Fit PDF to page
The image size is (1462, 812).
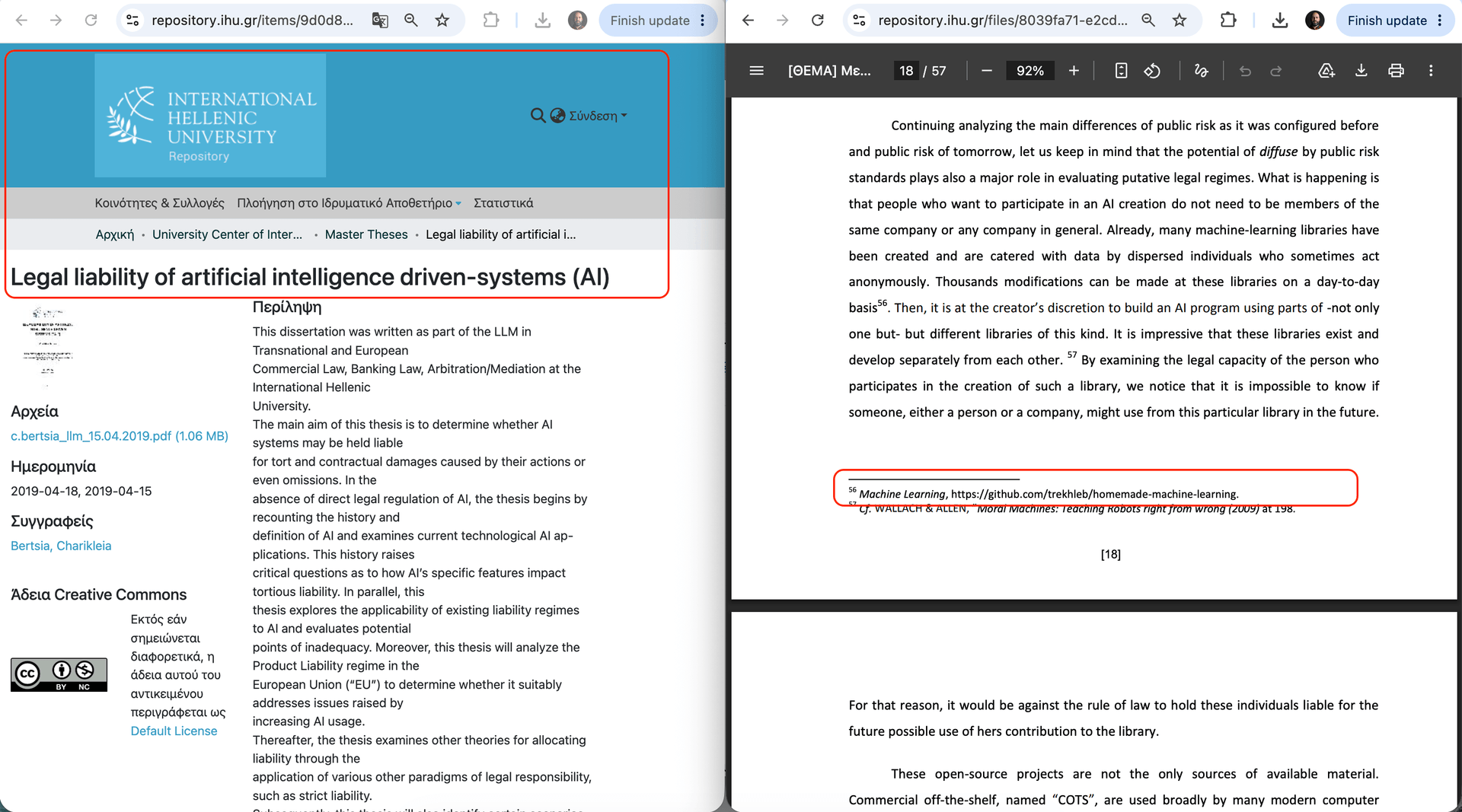tap(1121, 71)
